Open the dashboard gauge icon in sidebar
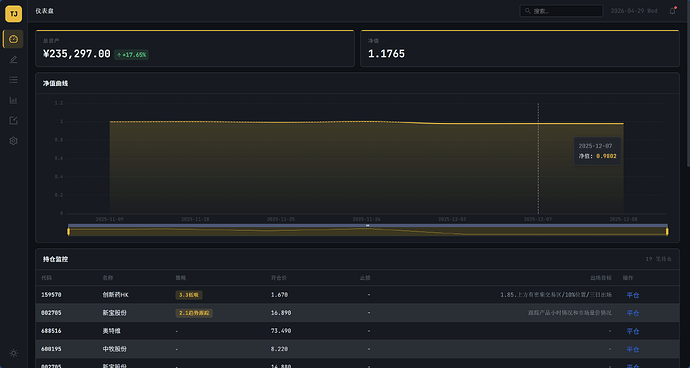The image size is (690, 368). [14, 39]
